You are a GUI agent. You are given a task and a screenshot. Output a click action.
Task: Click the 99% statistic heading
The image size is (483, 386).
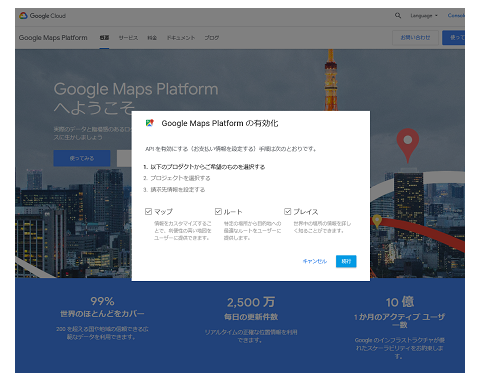(x=102, y=301)
